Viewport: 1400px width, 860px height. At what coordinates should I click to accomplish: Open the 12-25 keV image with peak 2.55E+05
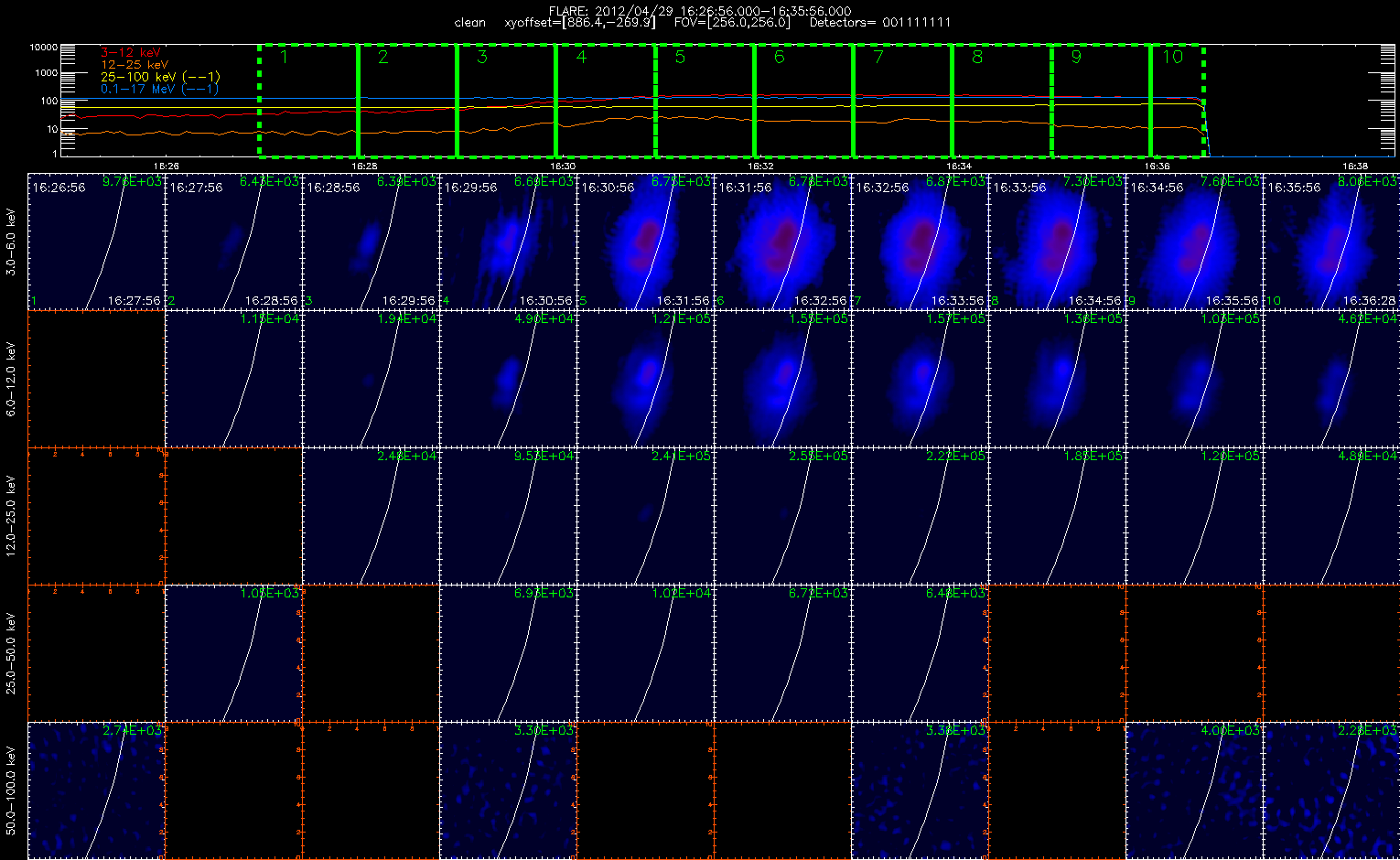783,516
